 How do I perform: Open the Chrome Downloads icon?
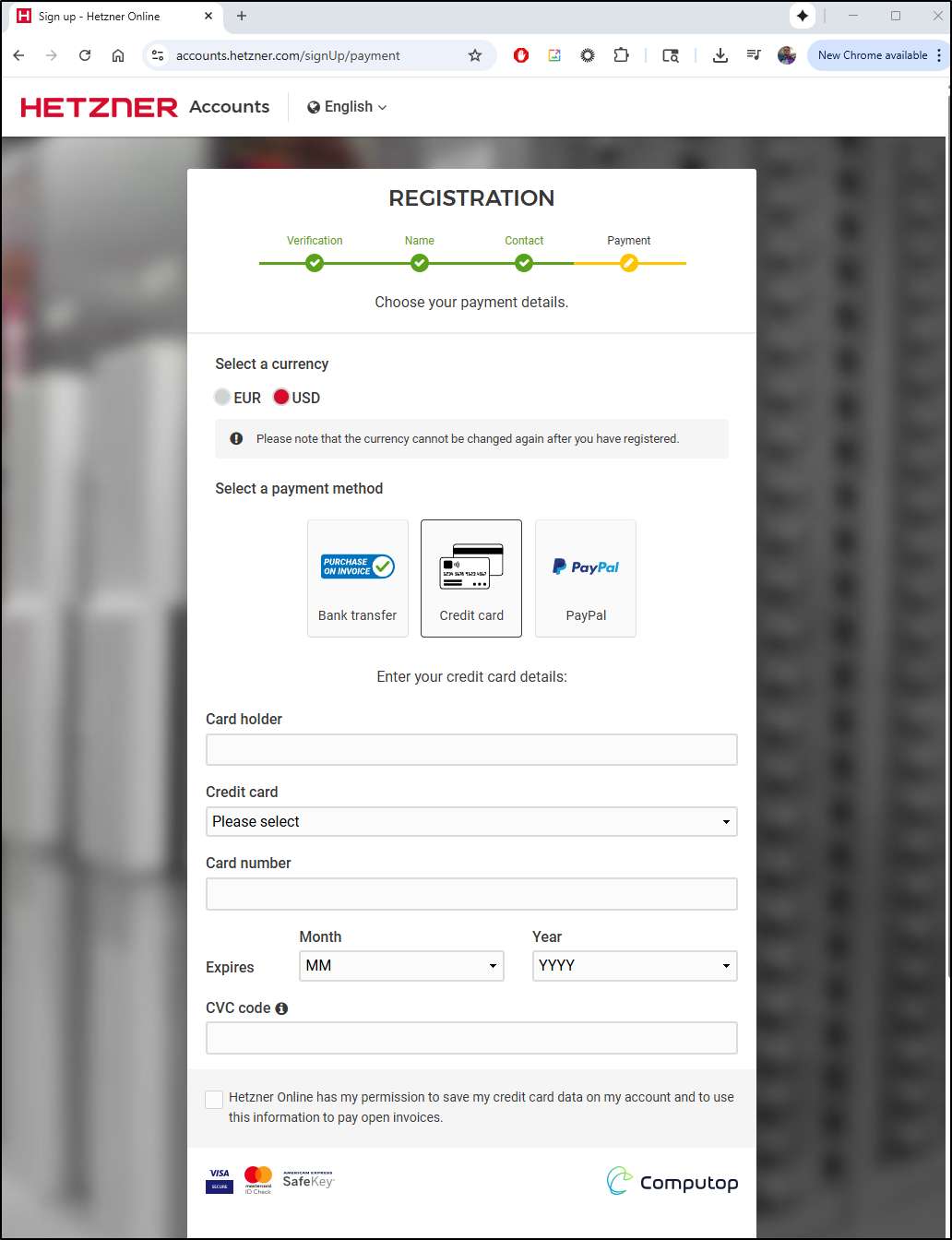(720, 55)
